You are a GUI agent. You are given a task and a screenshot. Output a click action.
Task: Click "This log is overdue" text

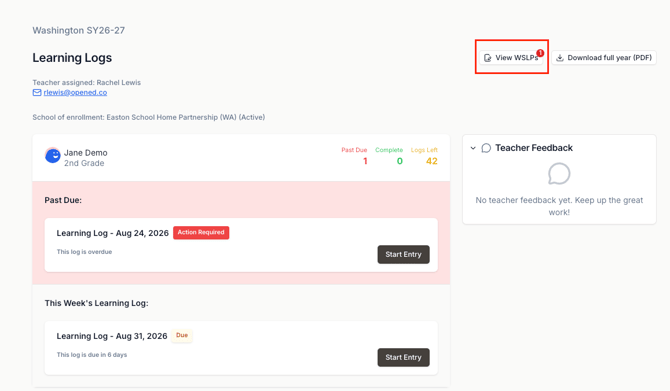coord(84,252)
